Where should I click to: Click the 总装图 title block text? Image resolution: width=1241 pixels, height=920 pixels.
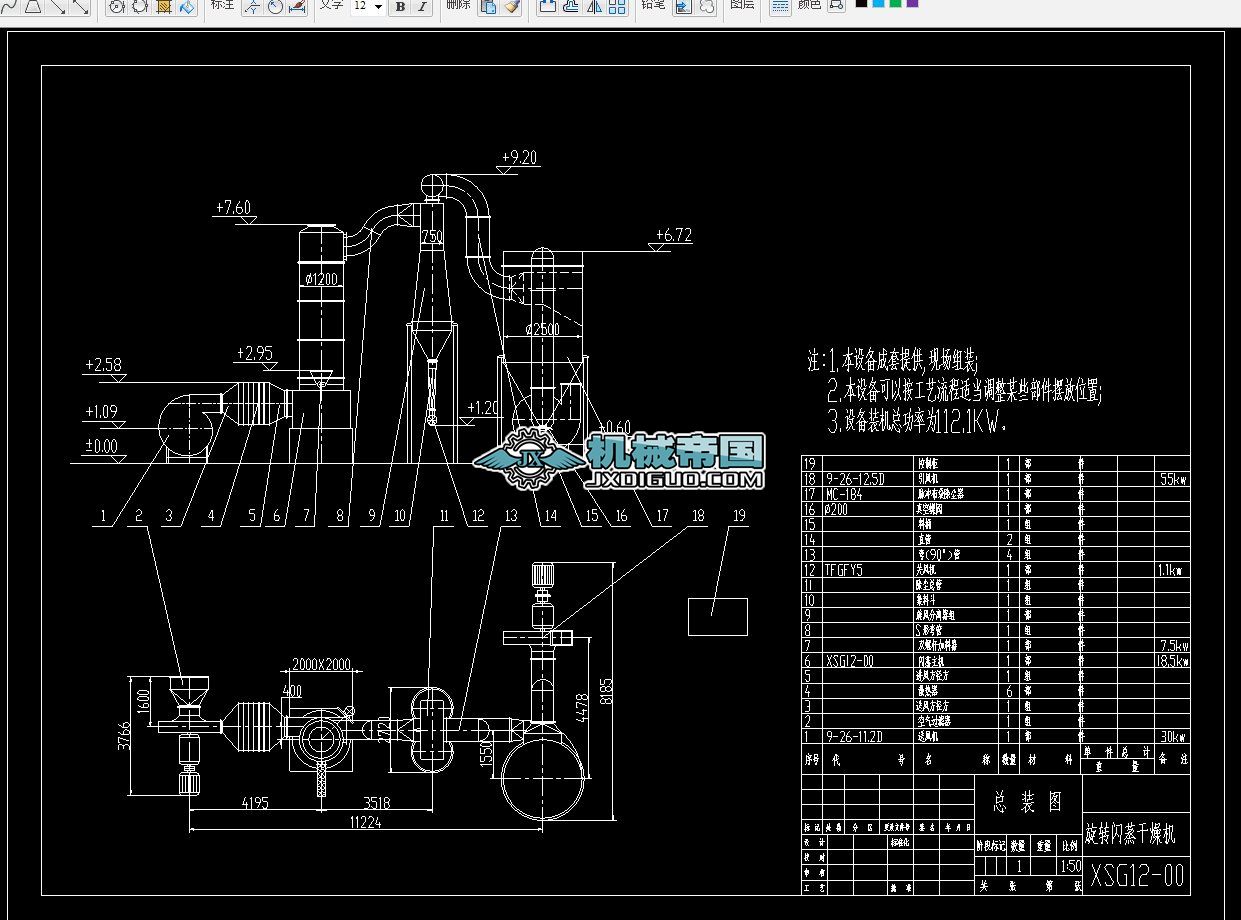point(1028,801)
